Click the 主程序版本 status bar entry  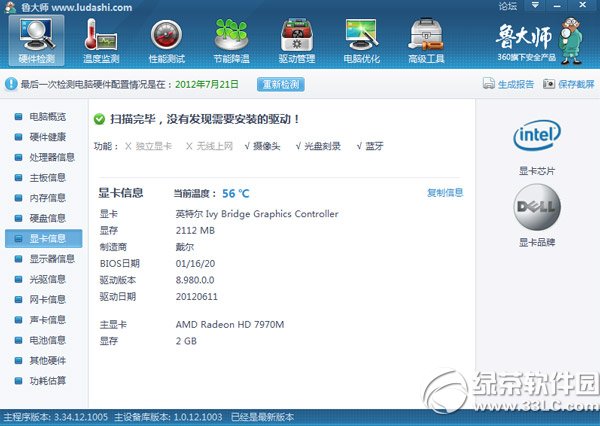[x=55, y=417]
